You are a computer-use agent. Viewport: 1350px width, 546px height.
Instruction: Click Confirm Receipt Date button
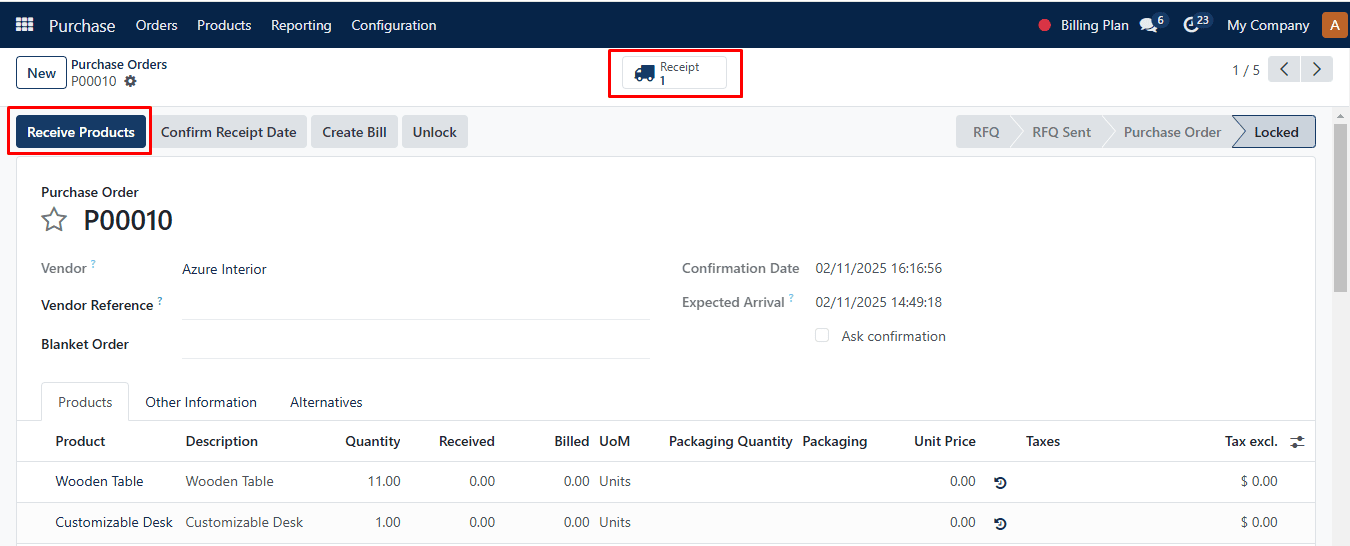[228, 132]
